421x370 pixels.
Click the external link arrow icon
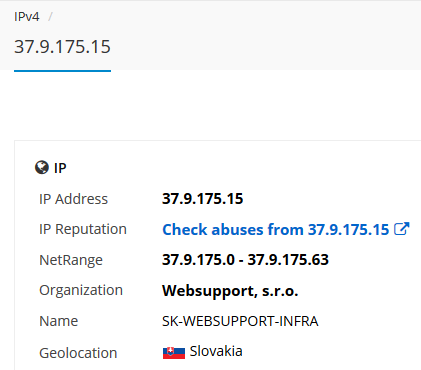(x=402, y=229)
